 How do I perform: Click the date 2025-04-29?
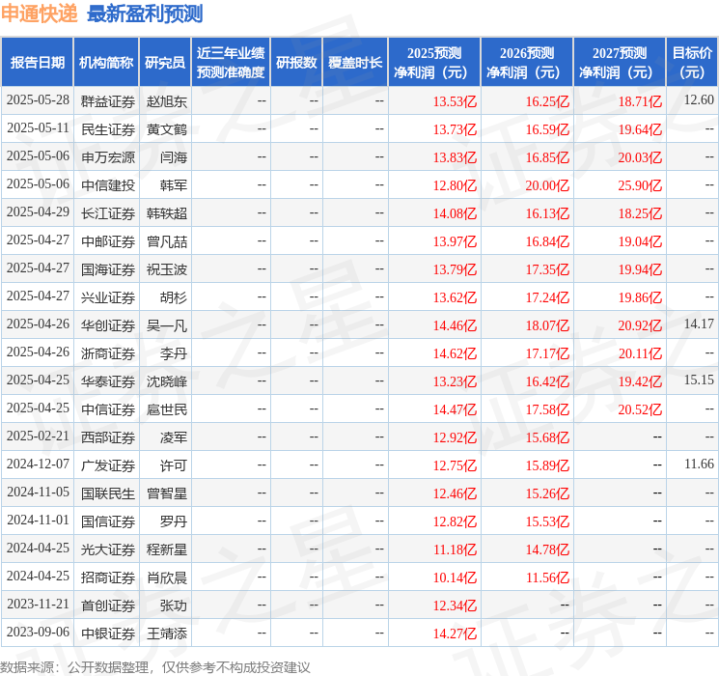[38, 212]
